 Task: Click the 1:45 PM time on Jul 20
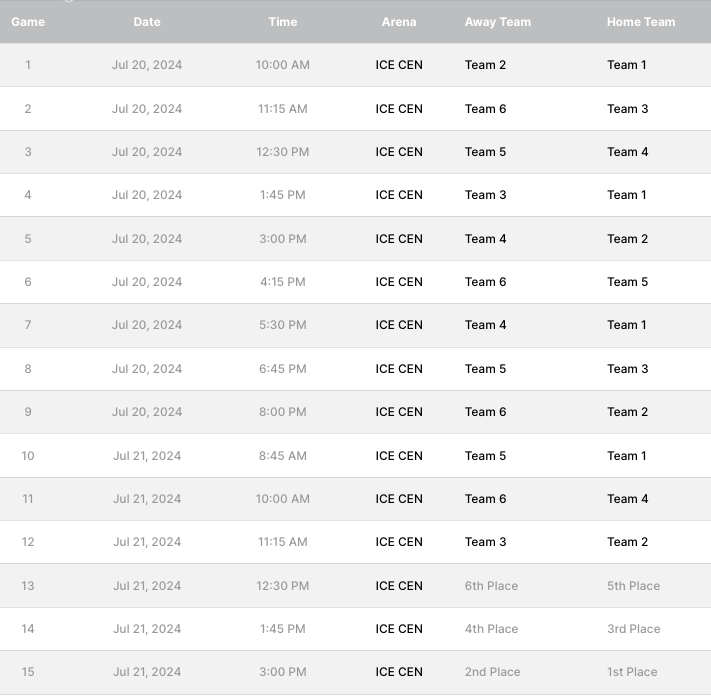click(282, 195)
